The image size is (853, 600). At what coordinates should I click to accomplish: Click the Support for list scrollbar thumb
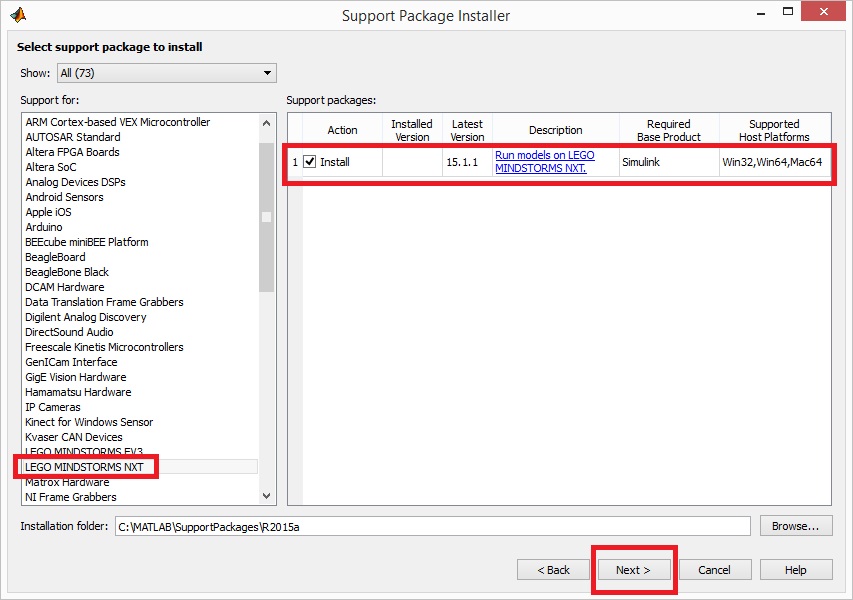pyautogui.click(x=267, y=218)
